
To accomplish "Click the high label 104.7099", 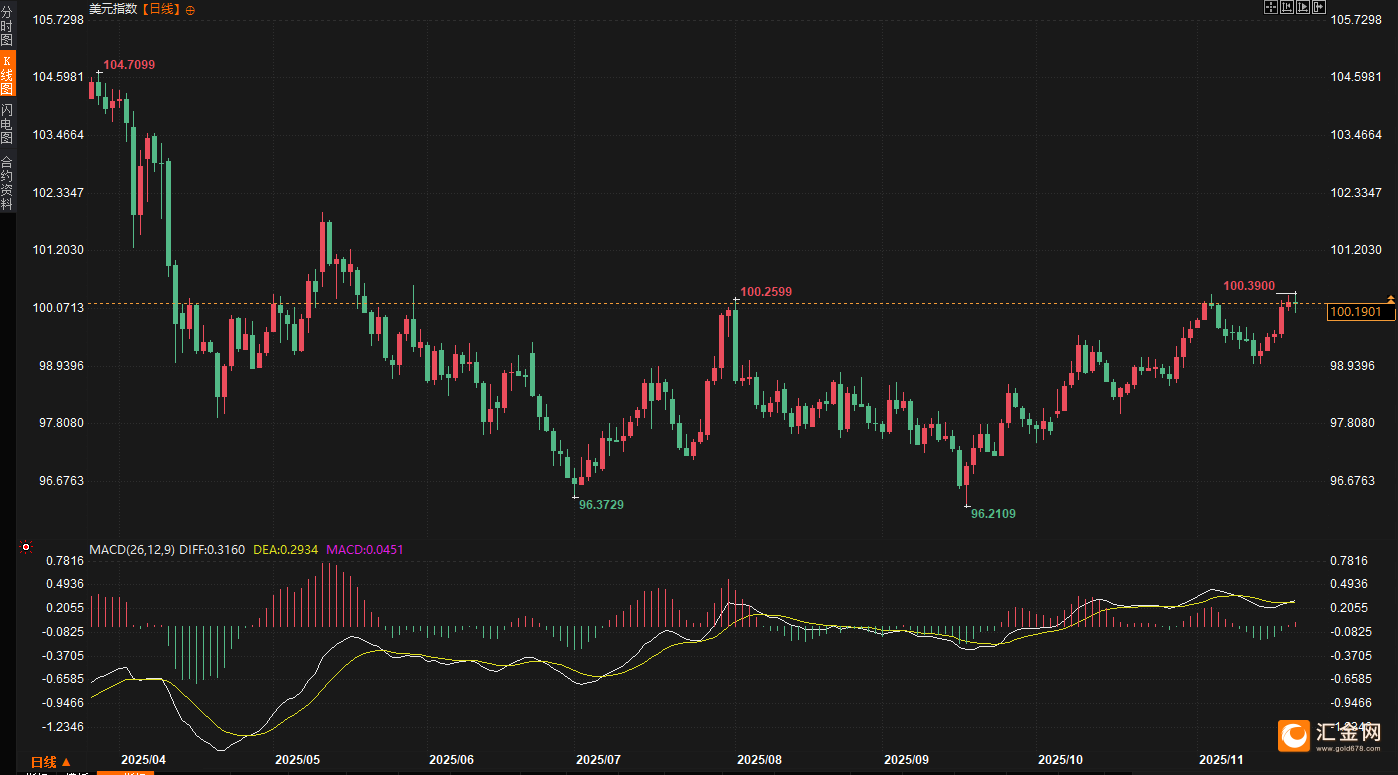I will (129, 65).
